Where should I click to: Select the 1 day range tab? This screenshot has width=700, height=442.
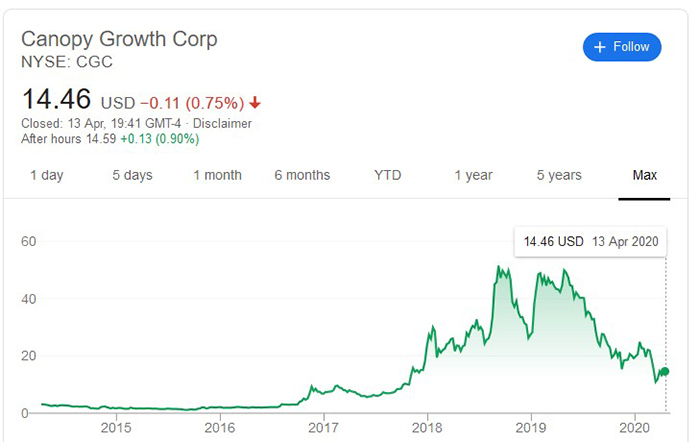tap(46, 175)
